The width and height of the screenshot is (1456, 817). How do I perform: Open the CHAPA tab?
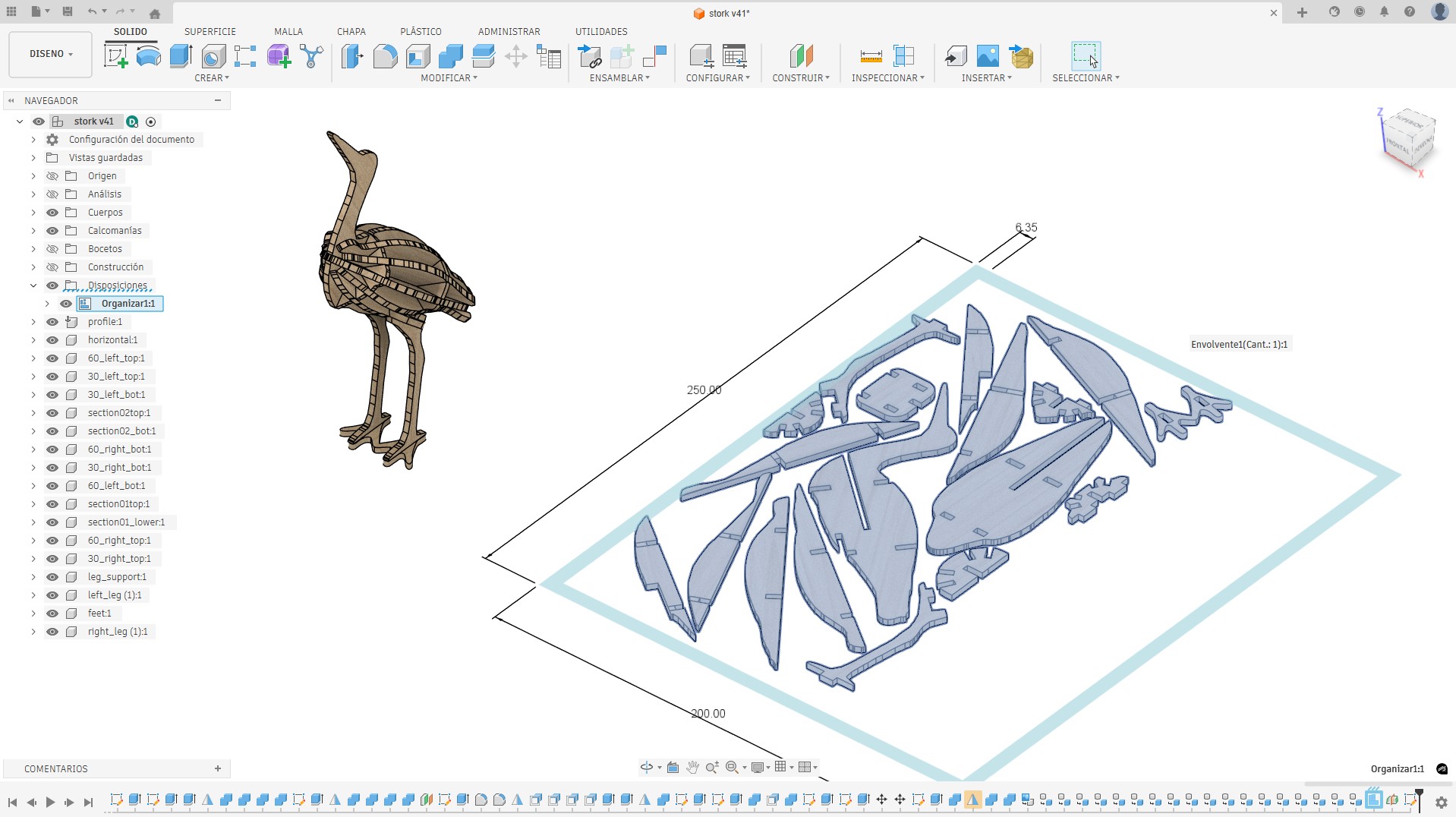(x=351, y=31)
